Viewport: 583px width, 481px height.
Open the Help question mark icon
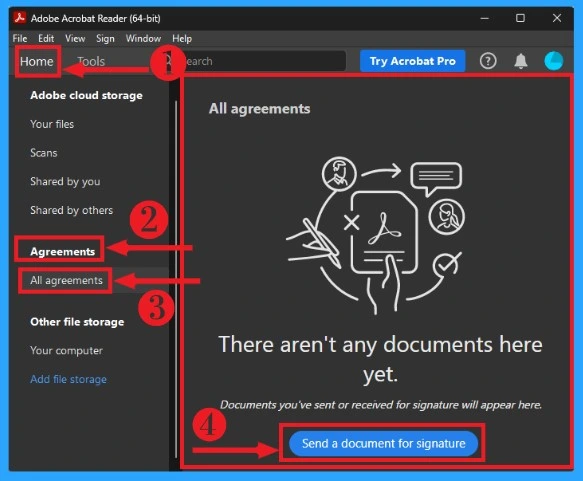[488, 61]
